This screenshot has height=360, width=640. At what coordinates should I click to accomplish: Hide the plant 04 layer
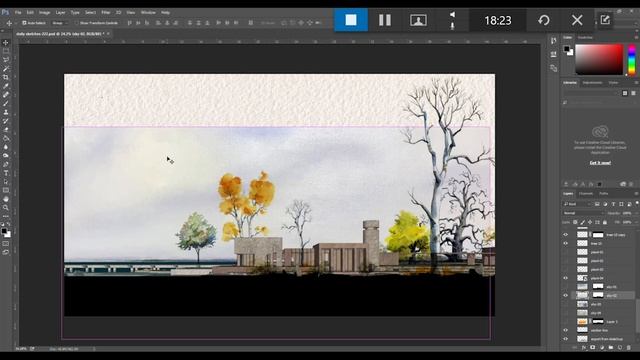point(566,278)
